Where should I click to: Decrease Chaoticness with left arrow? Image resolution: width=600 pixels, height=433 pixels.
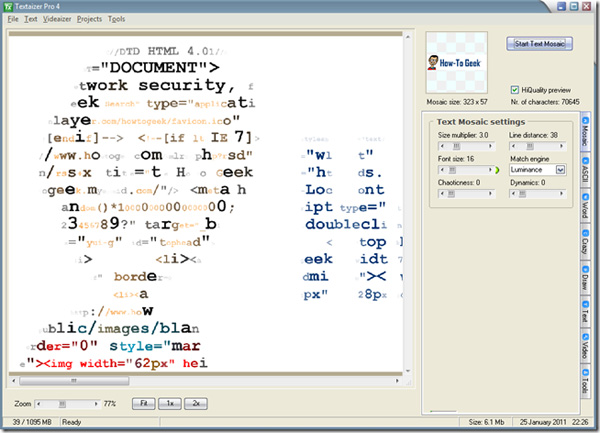pyautogui.click(x=443, y=194)
